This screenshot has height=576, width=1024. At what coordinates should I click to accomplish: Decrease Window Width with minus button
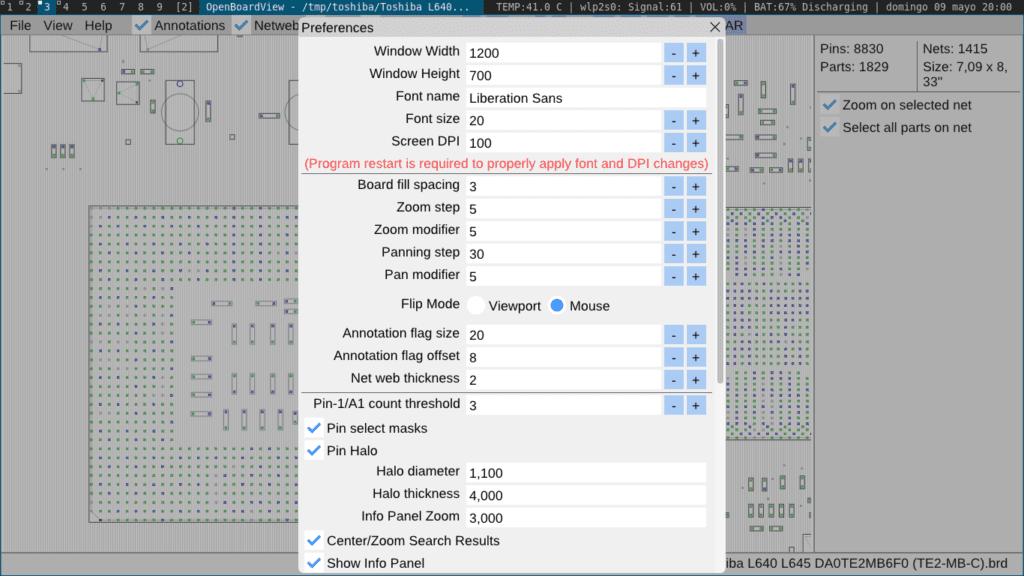[673, 53]
